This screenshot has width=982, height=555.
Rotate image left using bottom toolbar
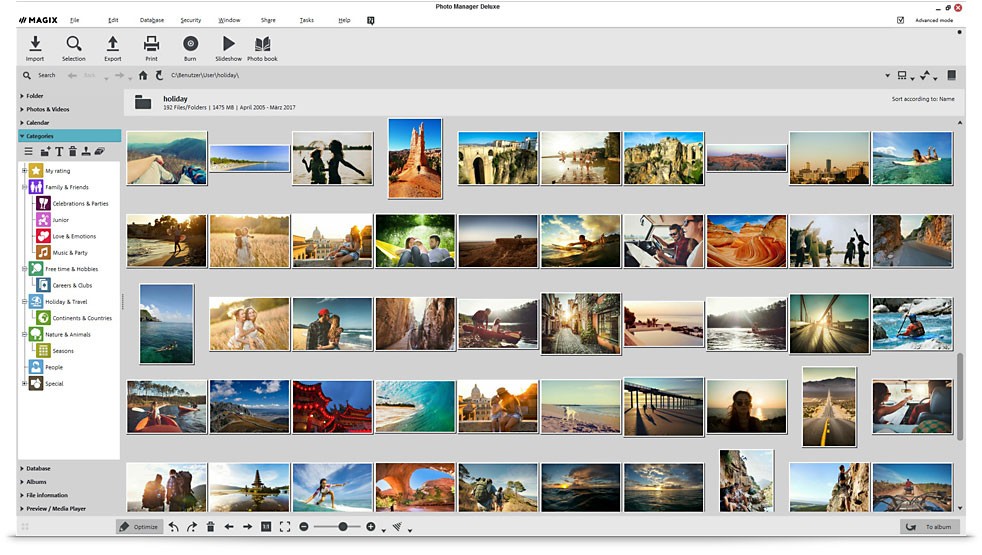click(x=173, y=526)
